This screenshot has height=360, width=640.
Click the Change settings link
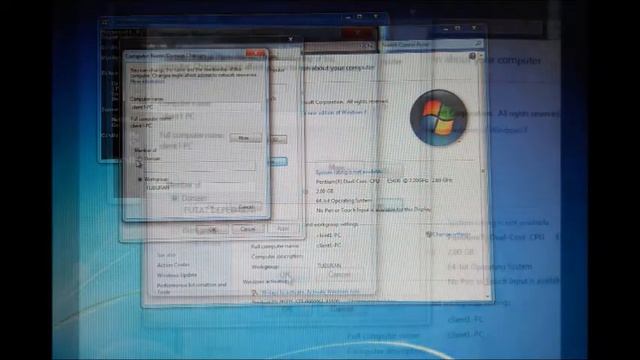[451, 235]
